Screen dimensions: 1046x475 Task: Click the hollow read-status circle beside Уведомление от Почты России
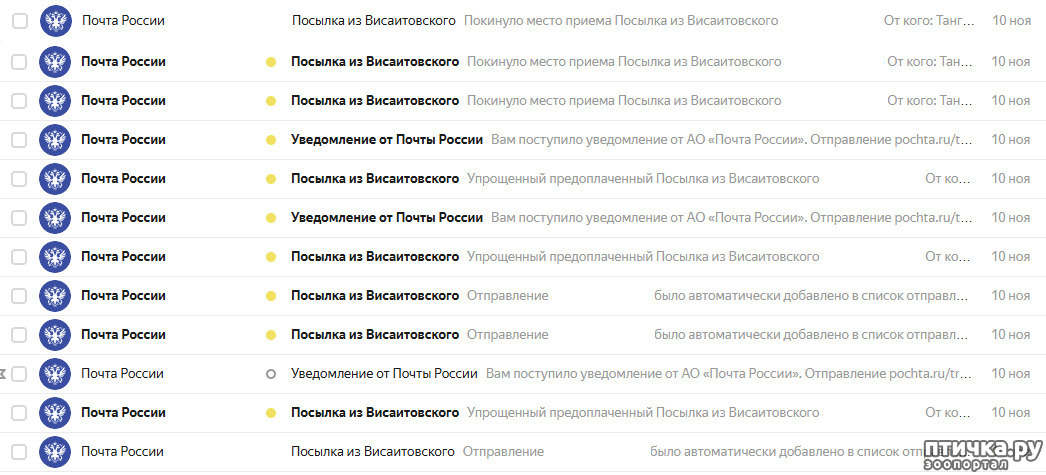pos(270,374)
